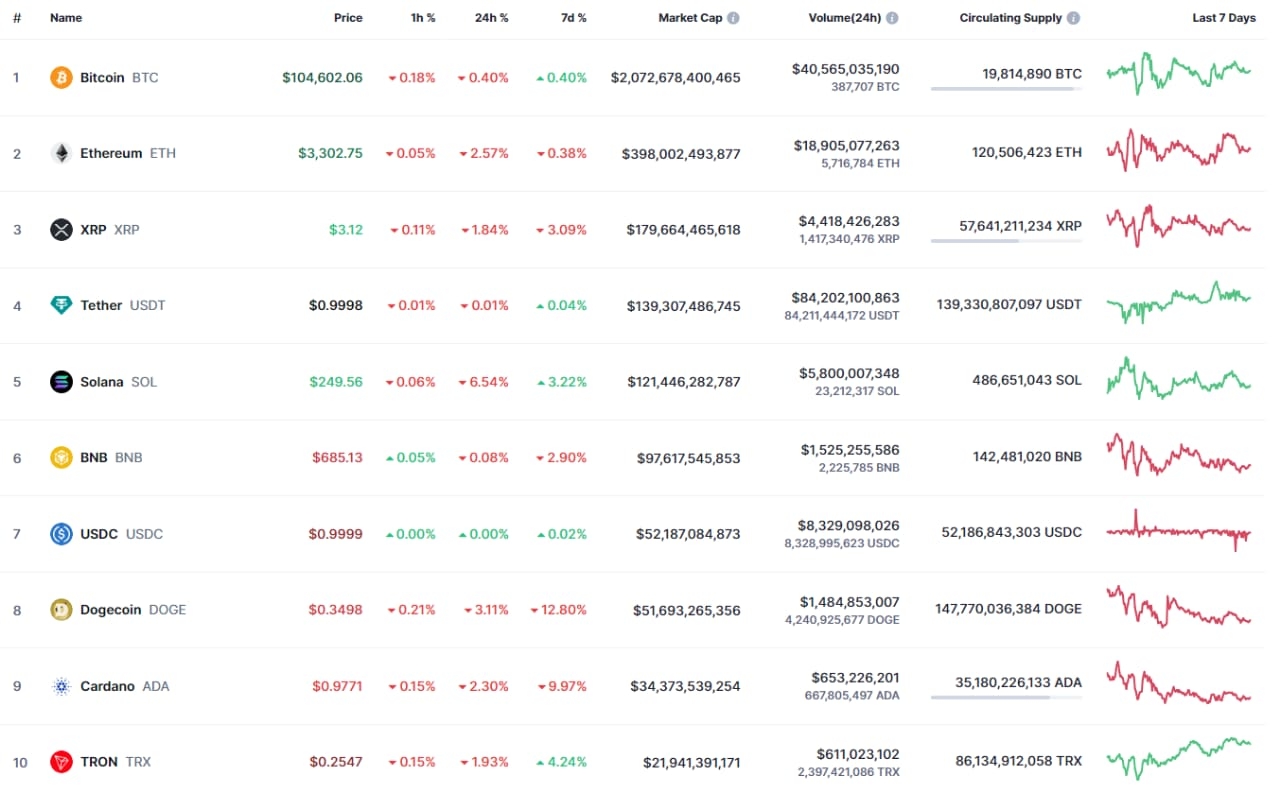Click the Ethereum diamond logo icon
Image resolution: width=1280 pixels, height=792 pixels.
coord(62,153)
